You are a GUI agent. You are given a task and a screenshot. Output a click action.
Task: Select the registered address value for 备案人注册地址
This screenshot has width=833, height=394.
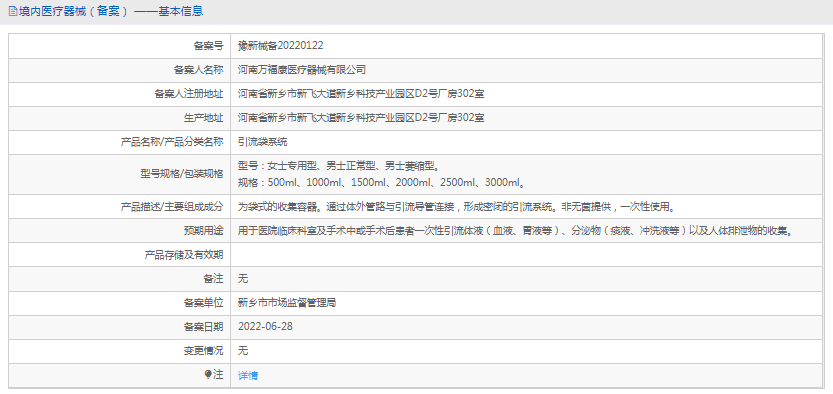[x=361, y=94]
